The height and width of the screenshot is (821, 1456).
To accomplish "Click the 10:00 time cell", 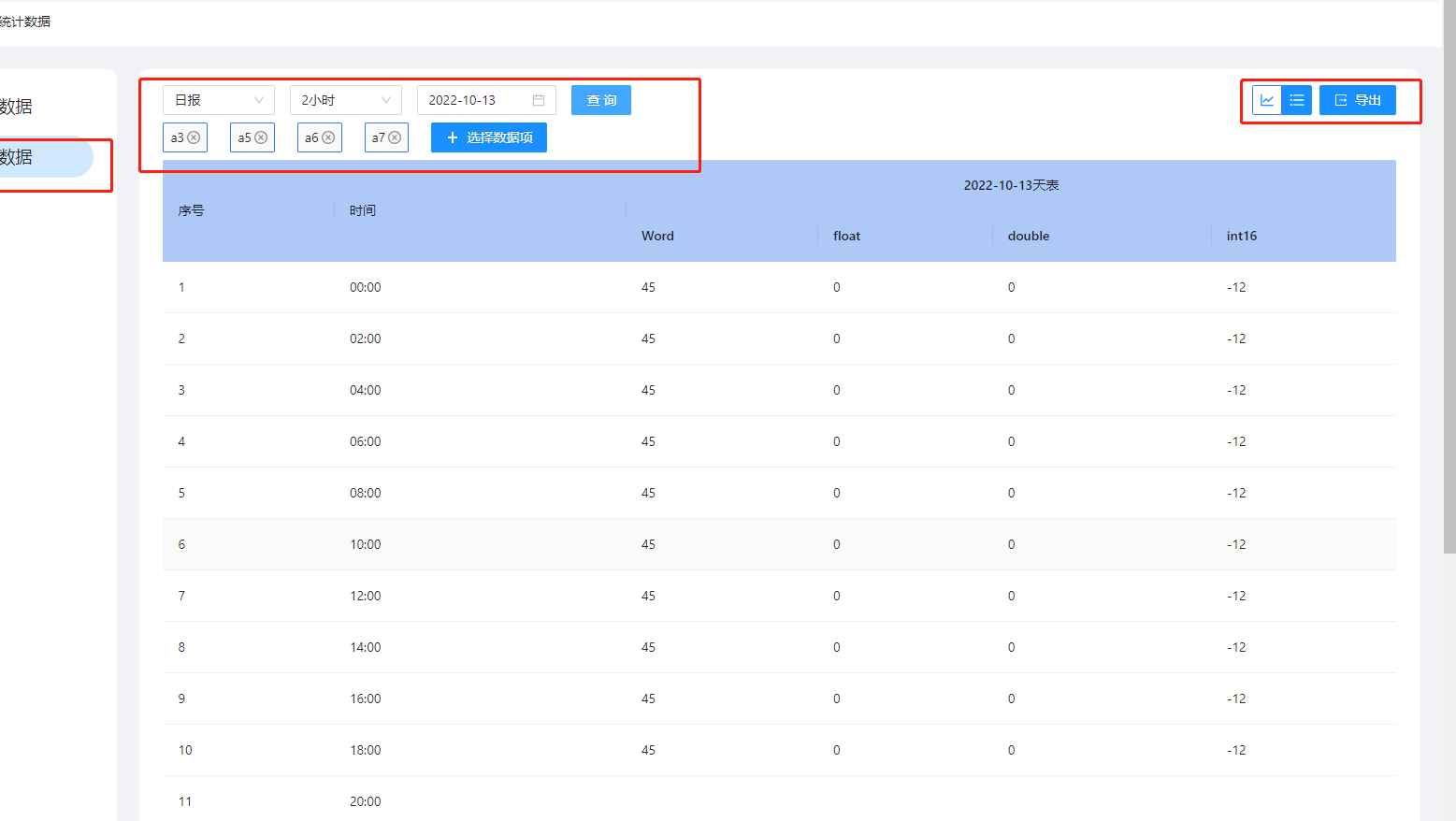I will 366,544.
